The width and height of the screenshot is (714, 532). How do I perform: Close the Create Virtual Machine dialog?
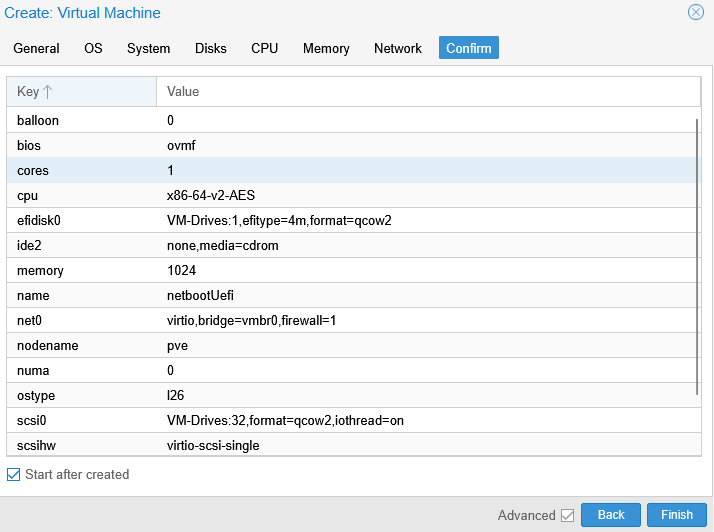click(x=695, y=13)
